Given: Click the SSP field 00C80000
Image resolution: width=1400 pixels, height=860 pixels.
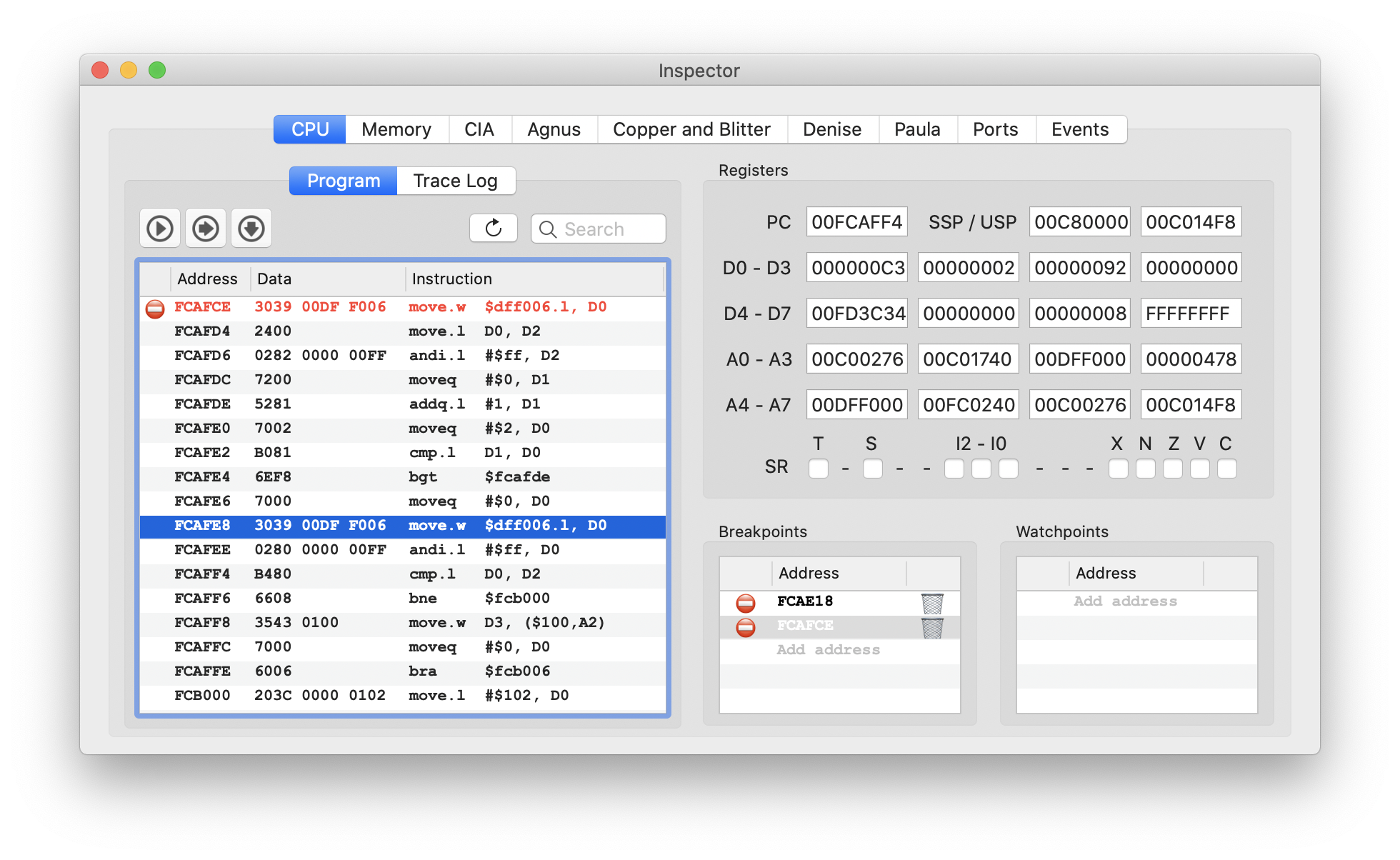Looking at the screenshot, I should (1080, 222).
